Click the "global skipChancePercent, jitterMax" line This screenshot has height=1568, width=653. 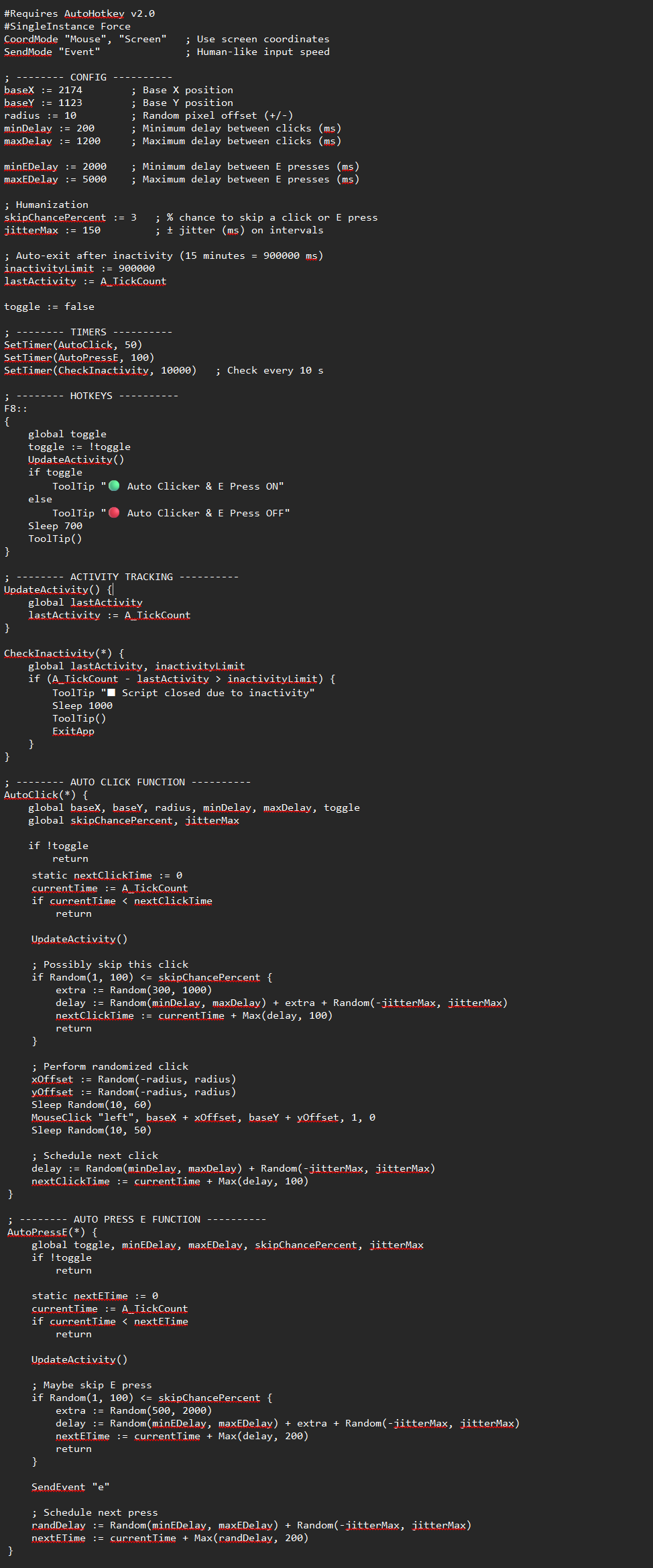pos(133,820)
